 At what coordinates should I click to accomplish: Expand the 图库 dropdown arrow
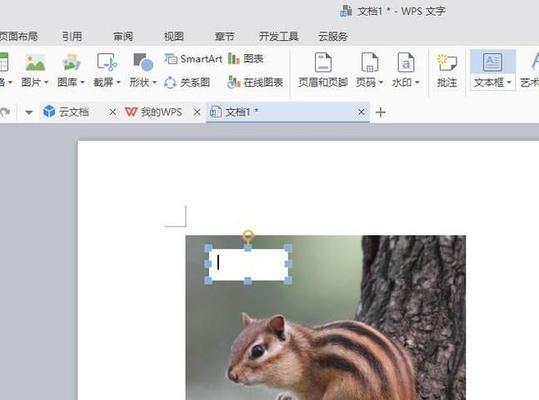[82, 82]
